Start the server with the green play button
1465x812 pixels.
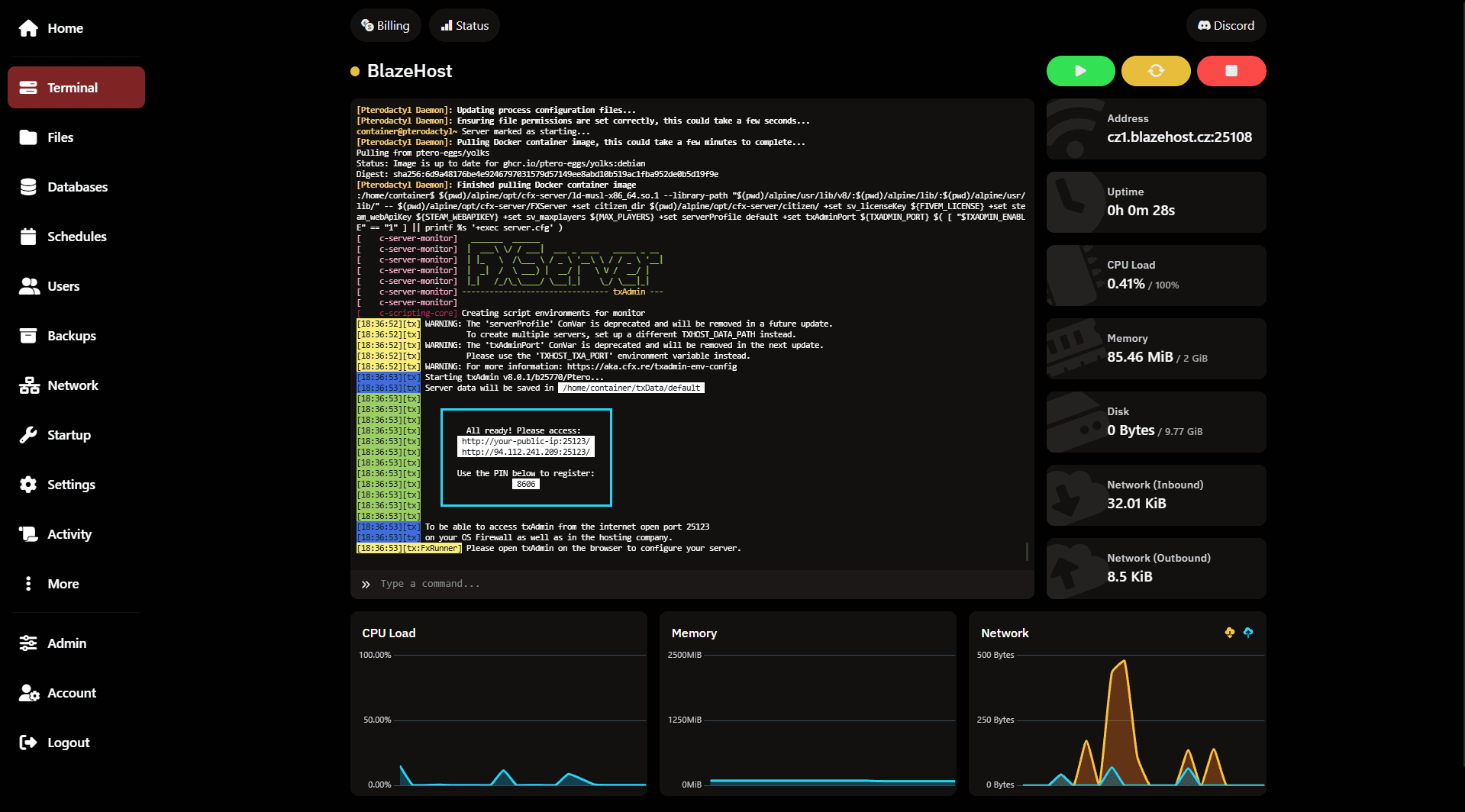pyautogui.click(x=1080, y=71)
